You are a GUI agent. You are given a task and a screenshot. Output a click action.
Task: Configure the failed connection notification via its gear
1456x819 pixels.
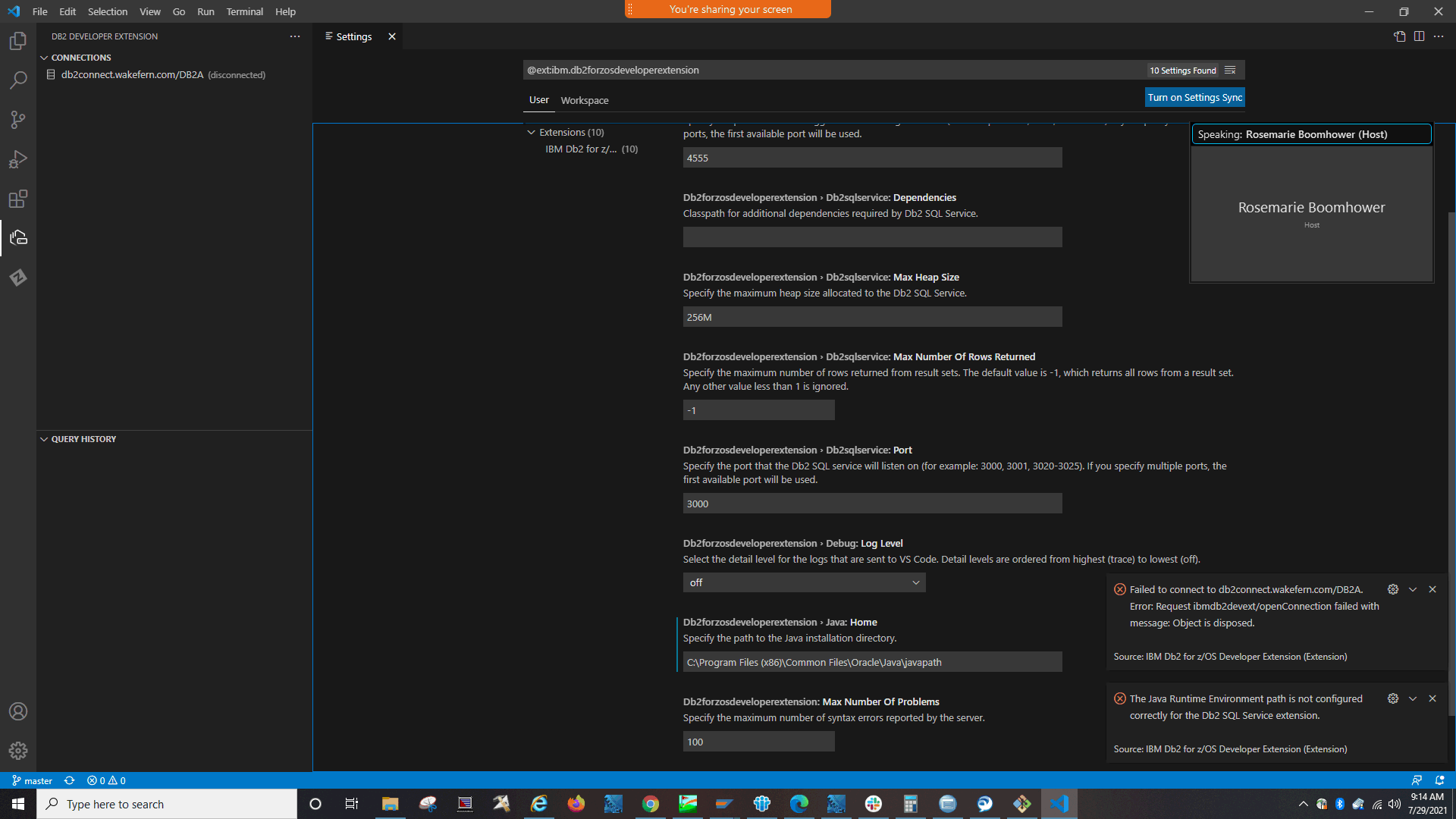(1392, 589)
